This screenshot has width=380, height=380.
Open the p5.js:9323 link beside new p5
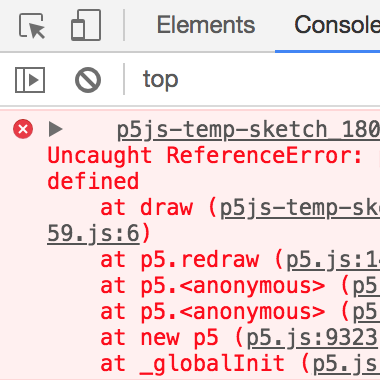coord(313,338)
